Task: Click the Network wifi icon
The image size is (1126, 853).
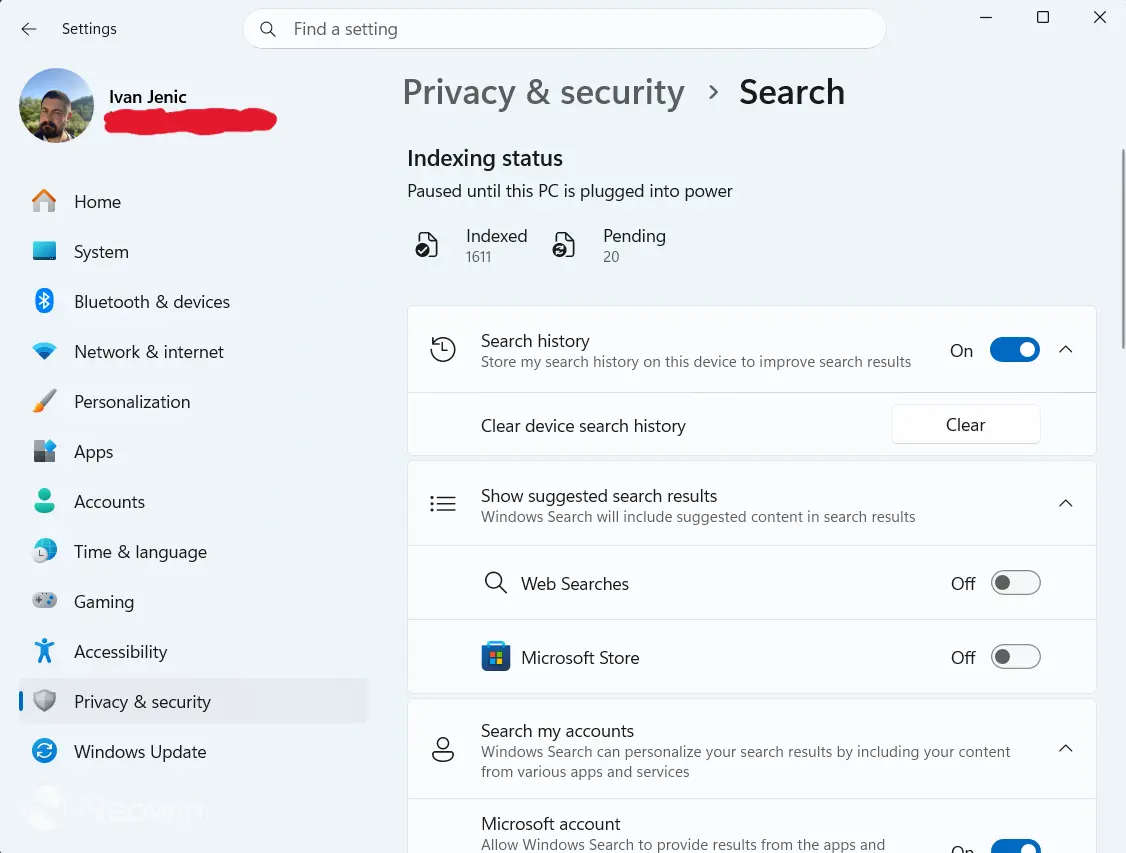Action: pos(44,352)
